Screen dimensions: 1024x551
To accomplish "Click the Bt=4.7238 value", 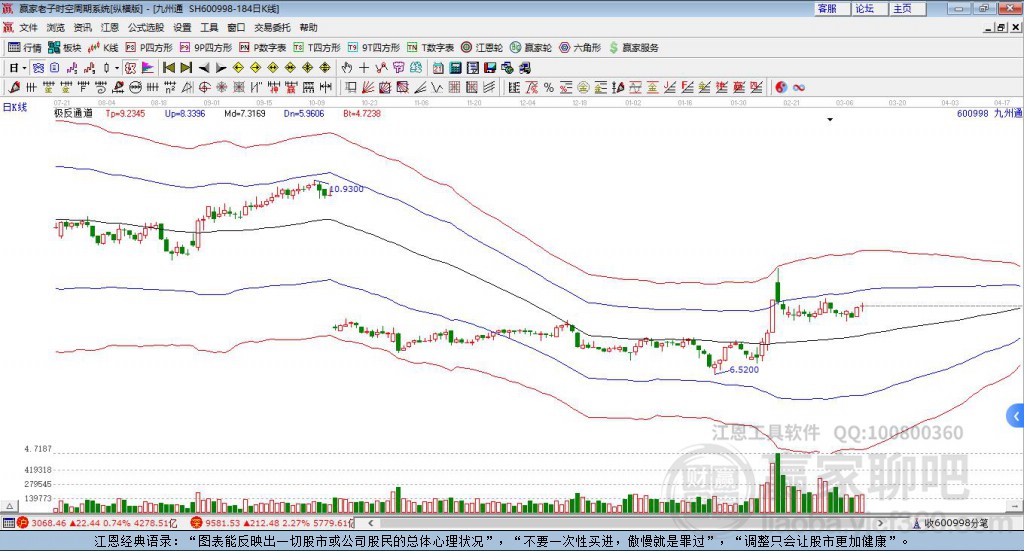I will click(x=362, y=114).
